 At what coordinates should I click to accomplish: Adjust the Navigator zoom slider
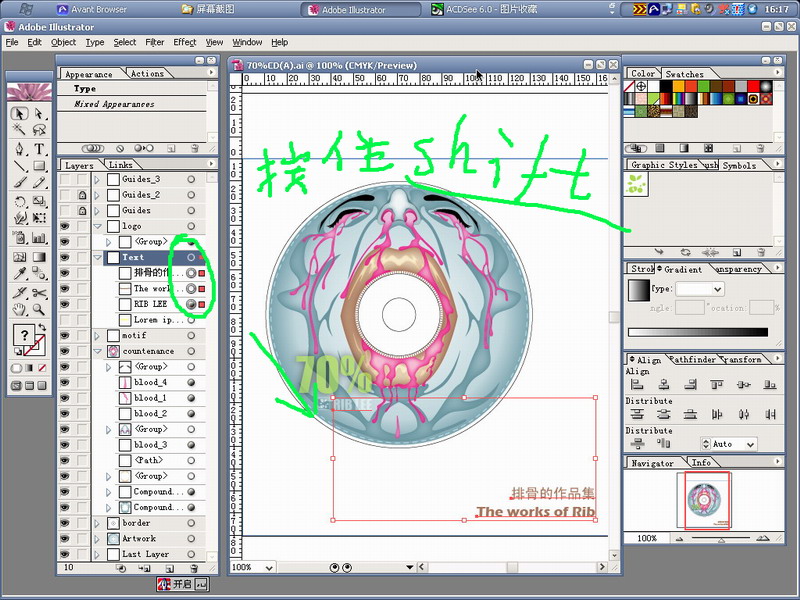(x=721, y=539)
